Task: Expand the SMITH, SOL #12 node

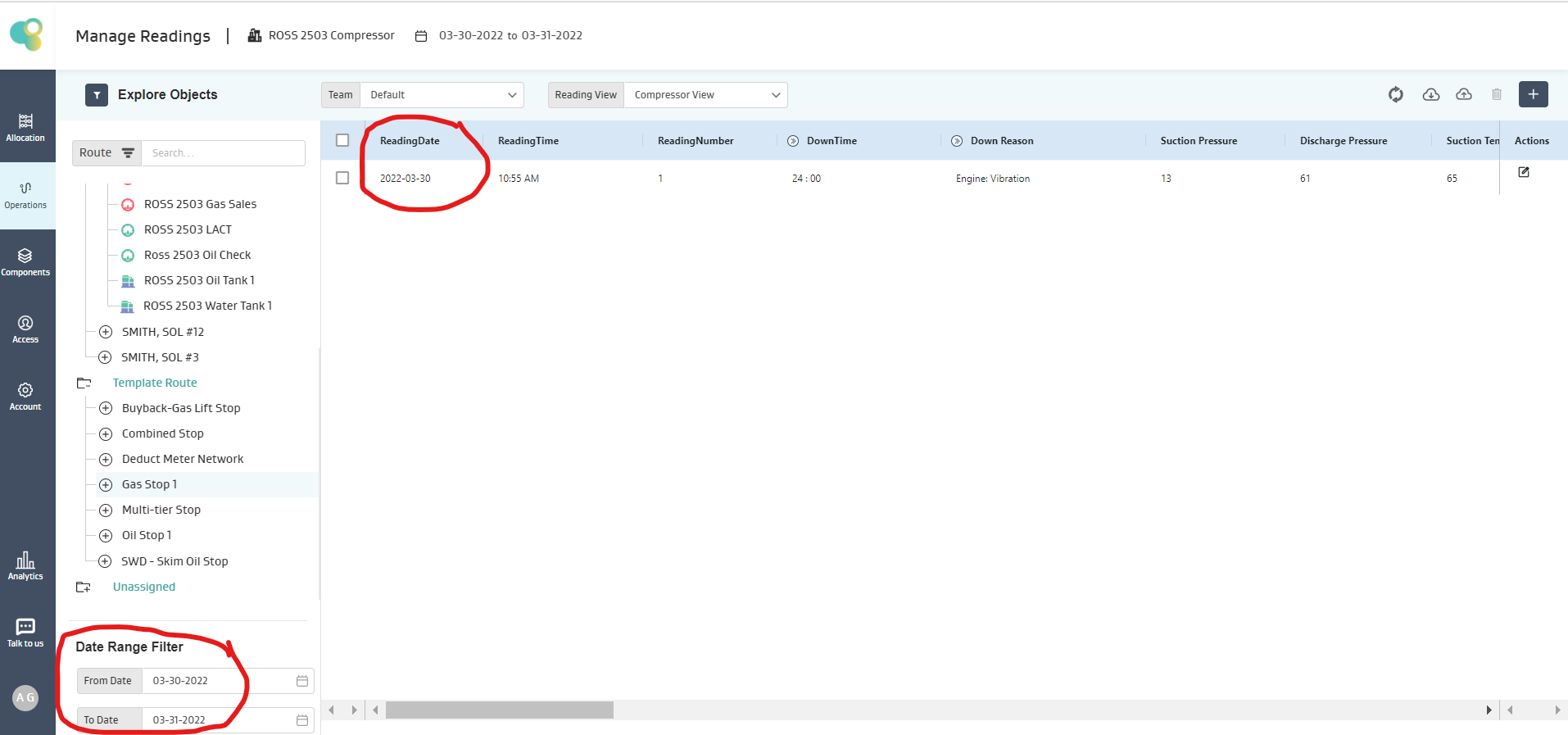Action: [106, 332]
